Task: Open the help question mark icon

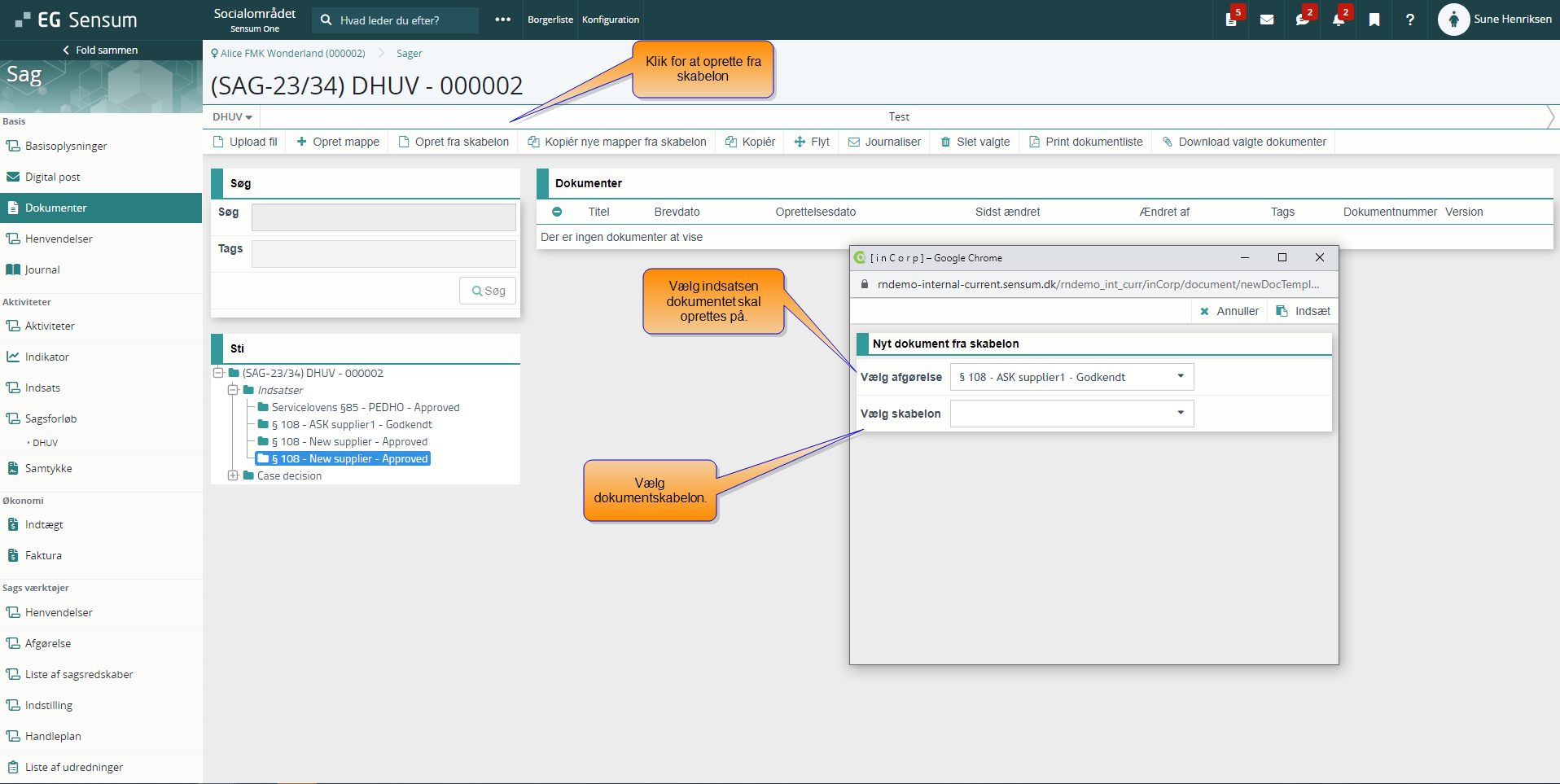Action: point(1410,20)
